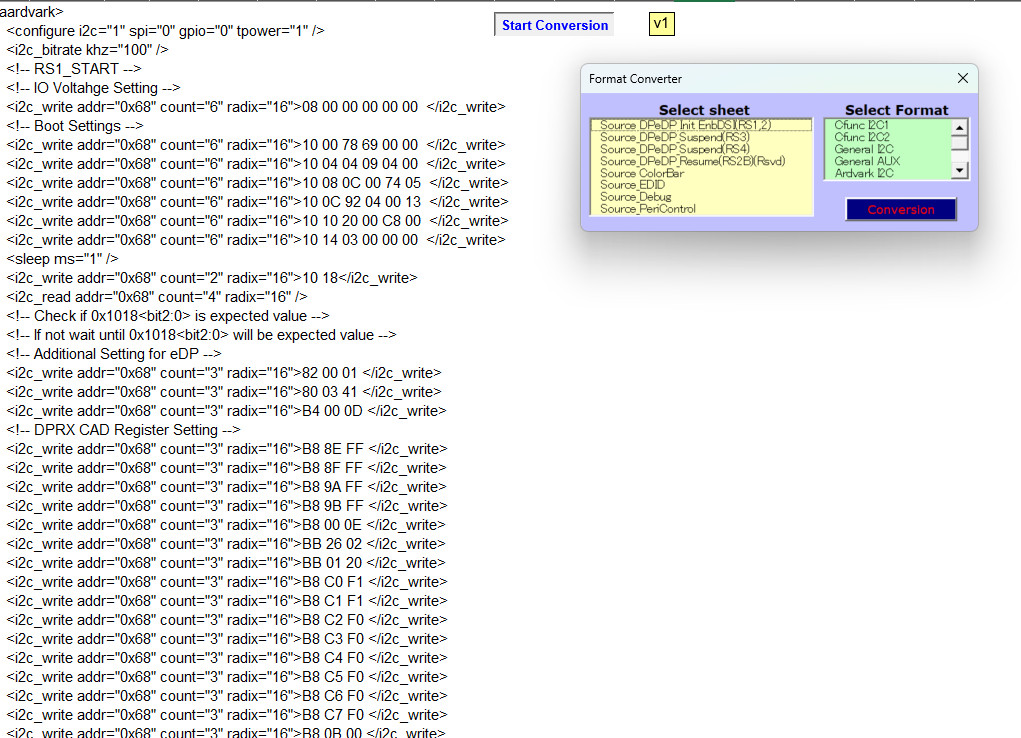
Task: Click the aardvark cell at top
Action: [x=32, y=12]
